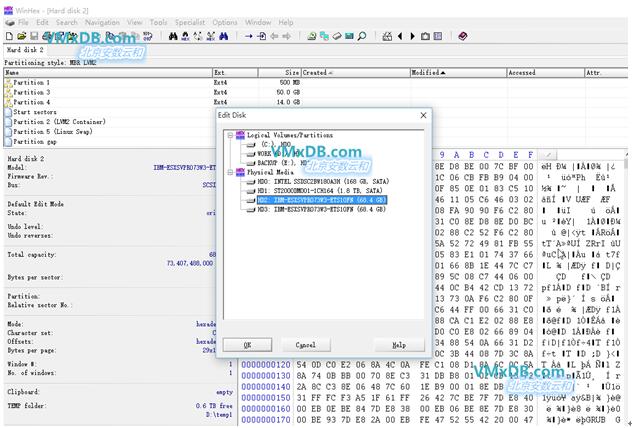Click the disk eraser-shaped toolbar icon
The width and height of the screenshot is (632, 428).
337,36
